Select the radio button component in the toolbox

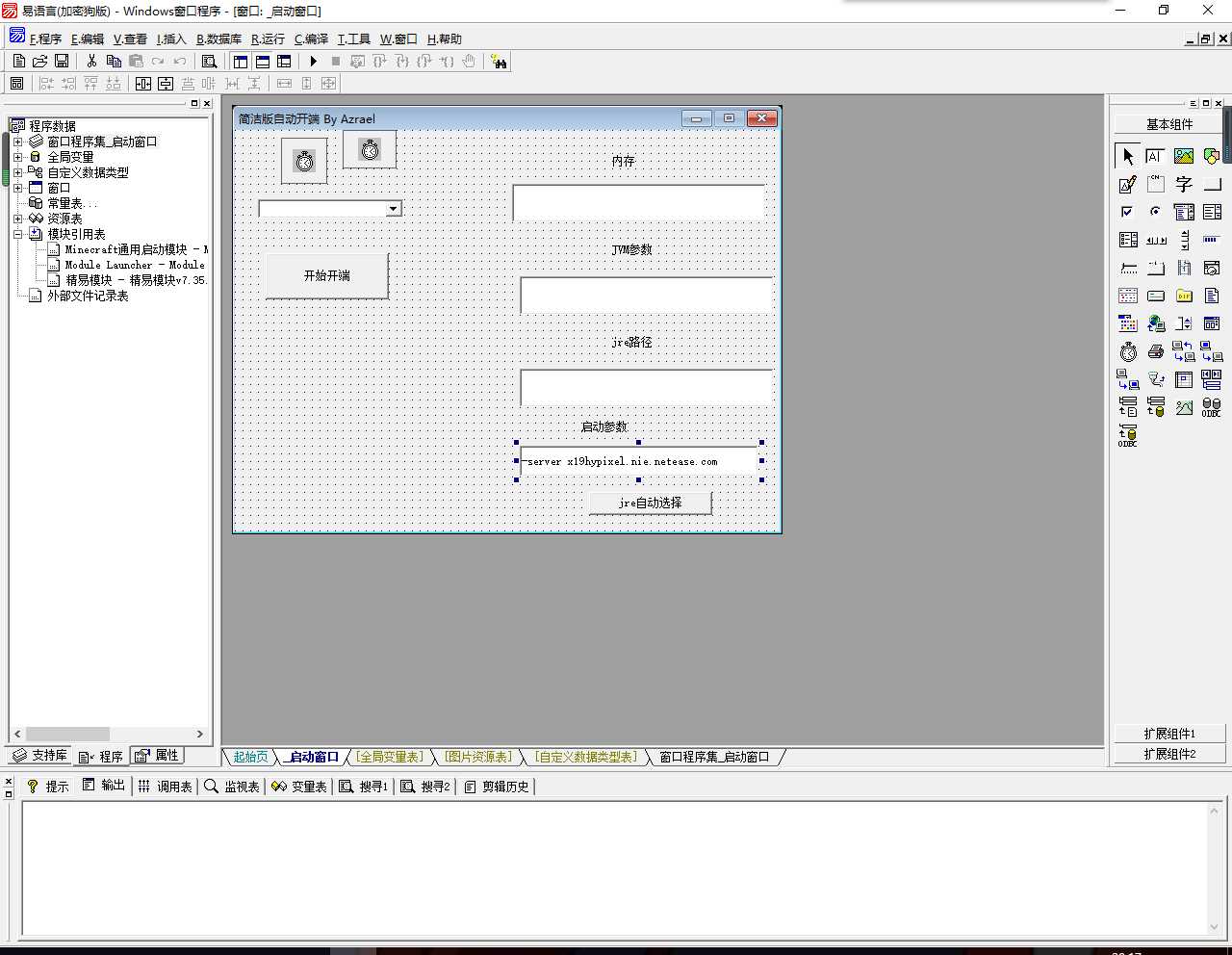pos(1156,212)
